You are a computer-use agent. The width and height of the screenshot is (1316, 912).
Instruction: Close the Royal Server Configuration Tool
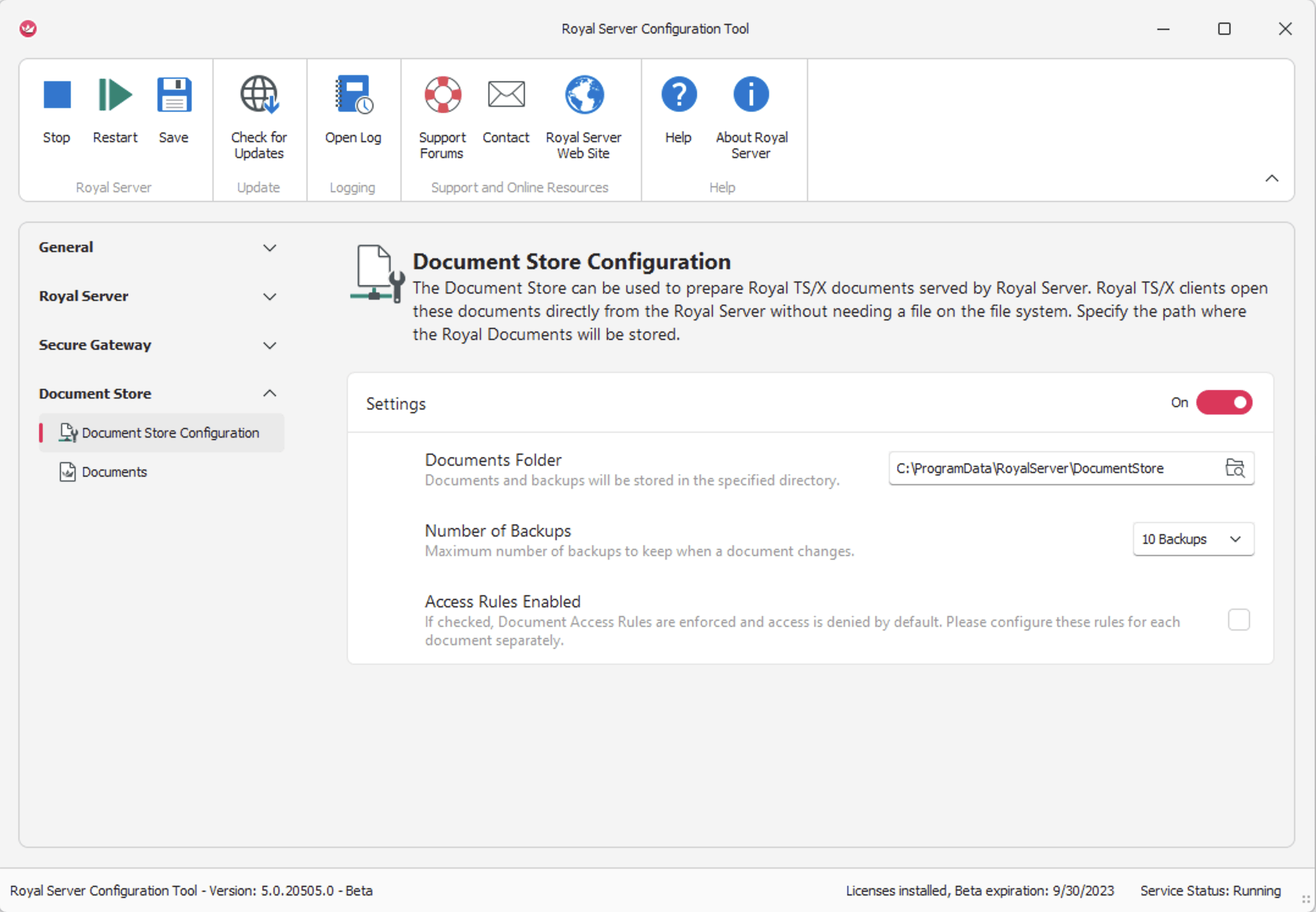(1285, 29)
